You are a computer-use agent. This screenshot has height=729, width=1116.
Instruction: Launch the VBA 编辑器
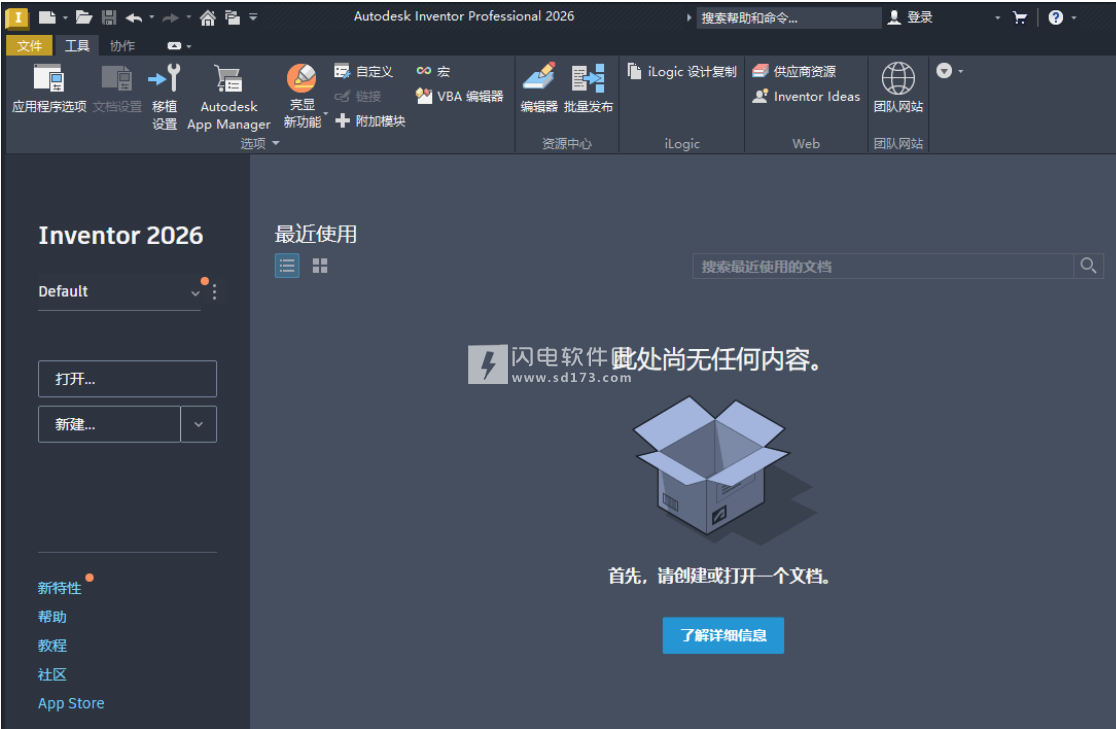460,96
